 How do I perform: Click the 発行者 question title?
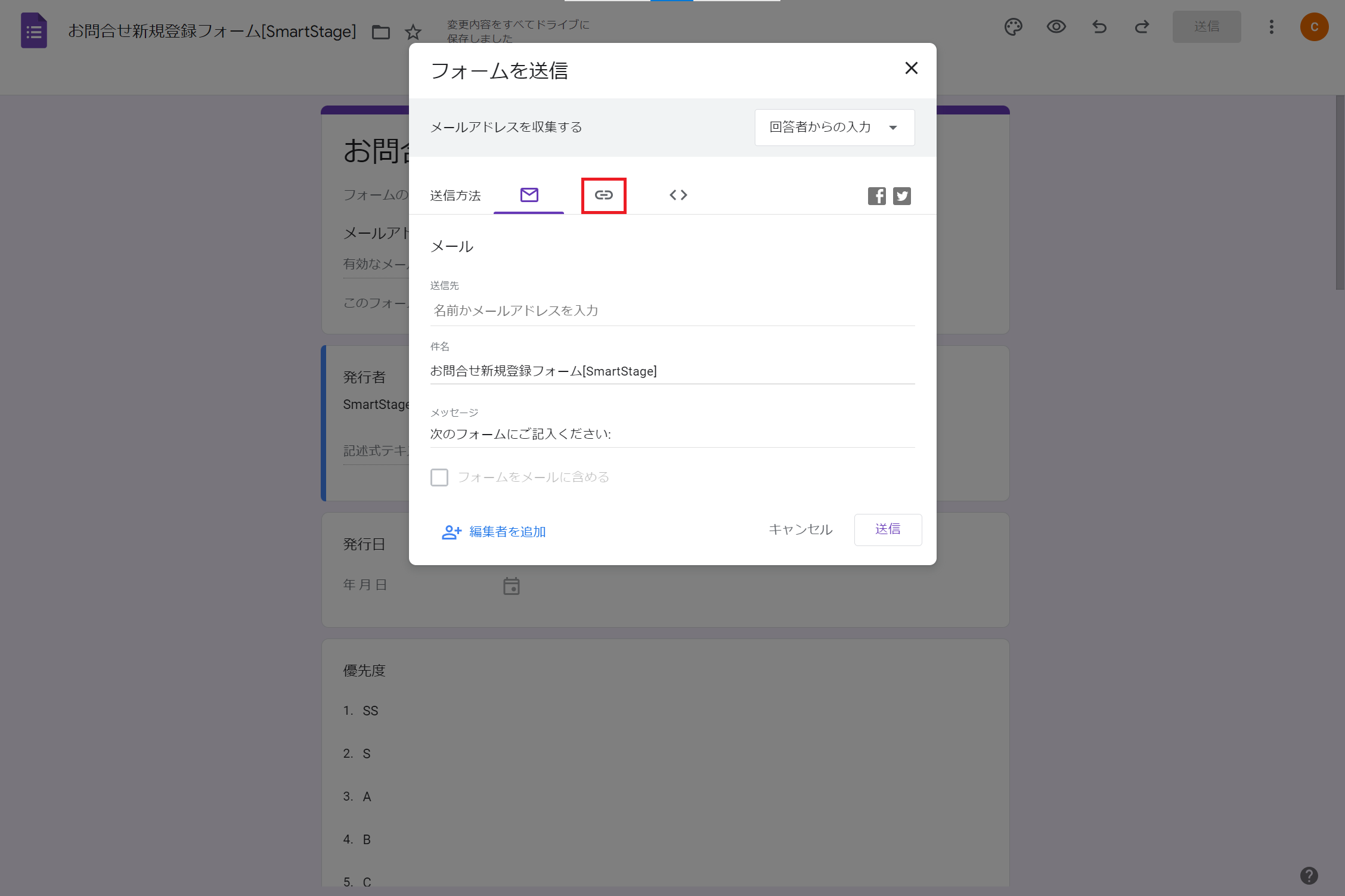(x=364, y=377)
